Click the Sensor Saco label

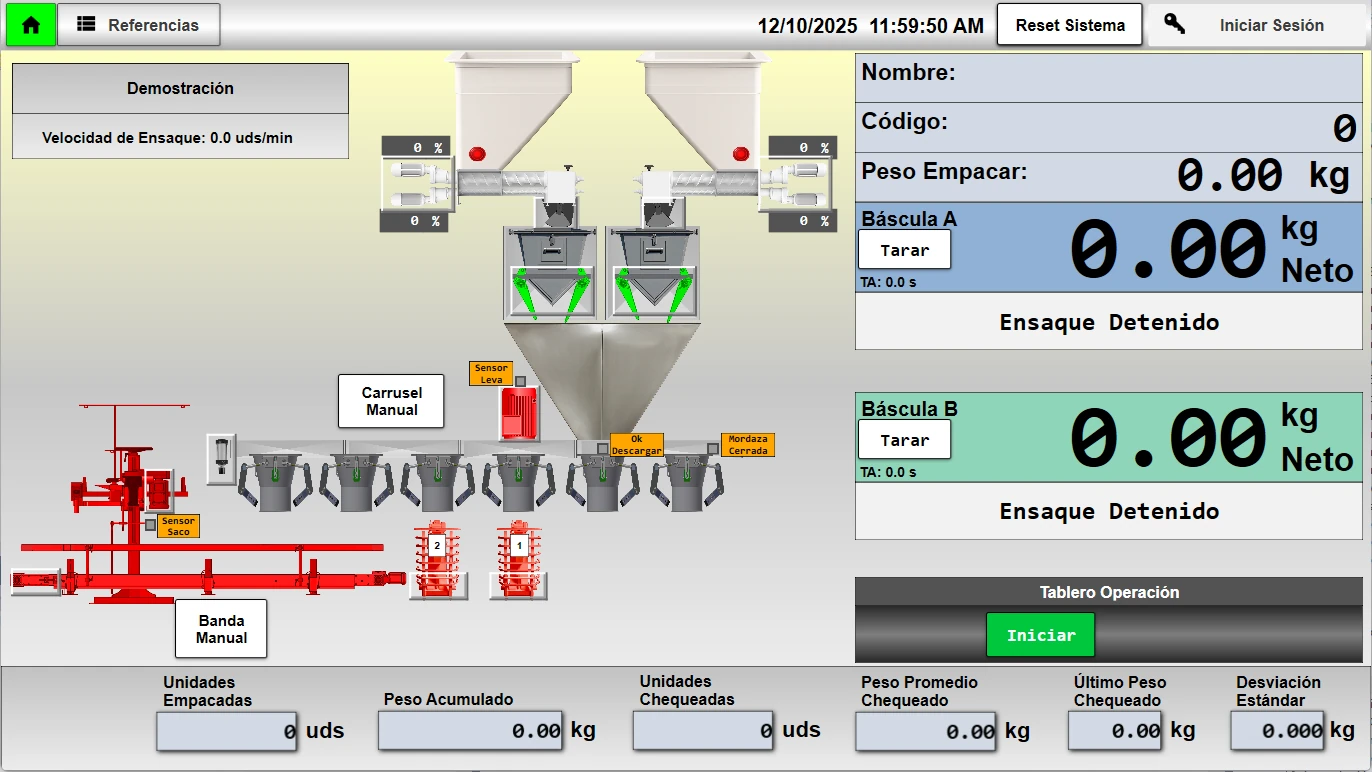pos(178,526)
